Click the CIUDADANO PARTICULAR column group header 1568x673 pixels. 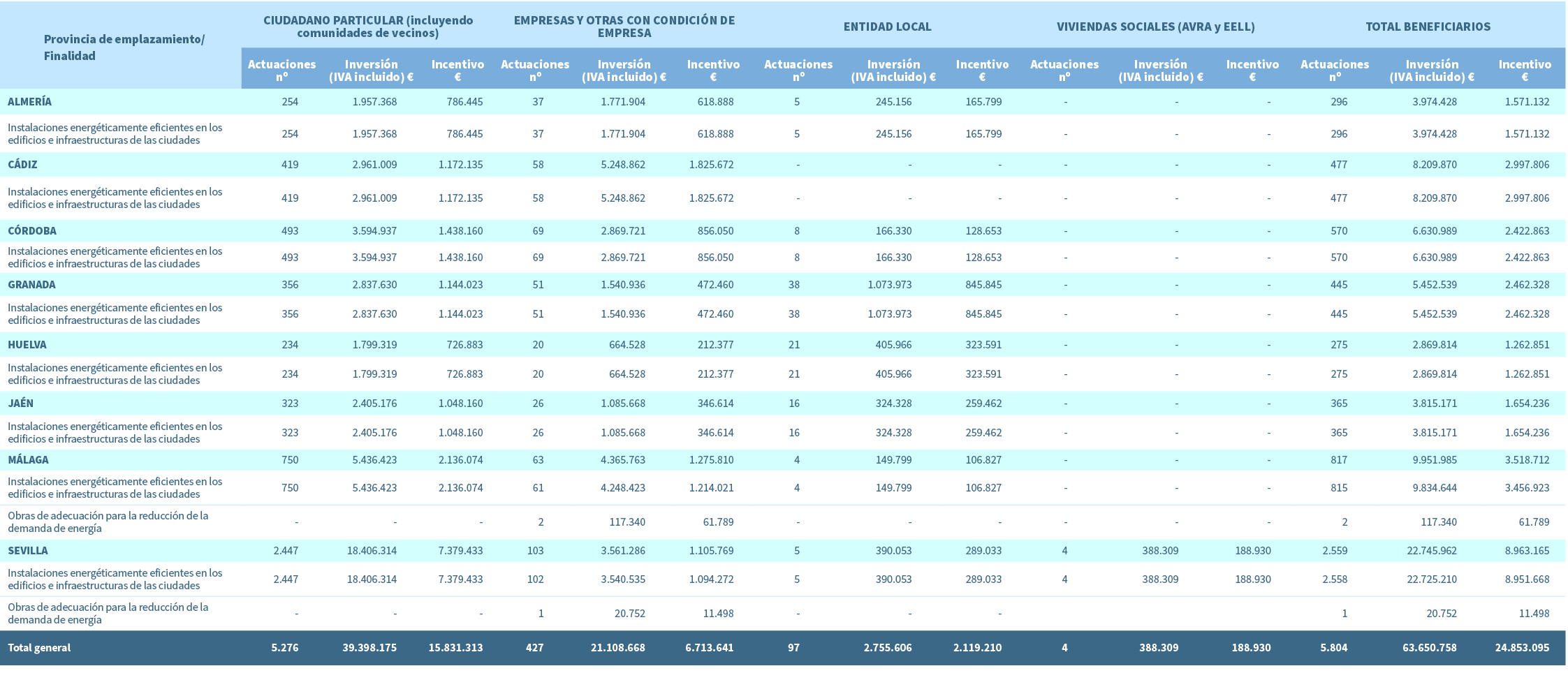point(368,27)
